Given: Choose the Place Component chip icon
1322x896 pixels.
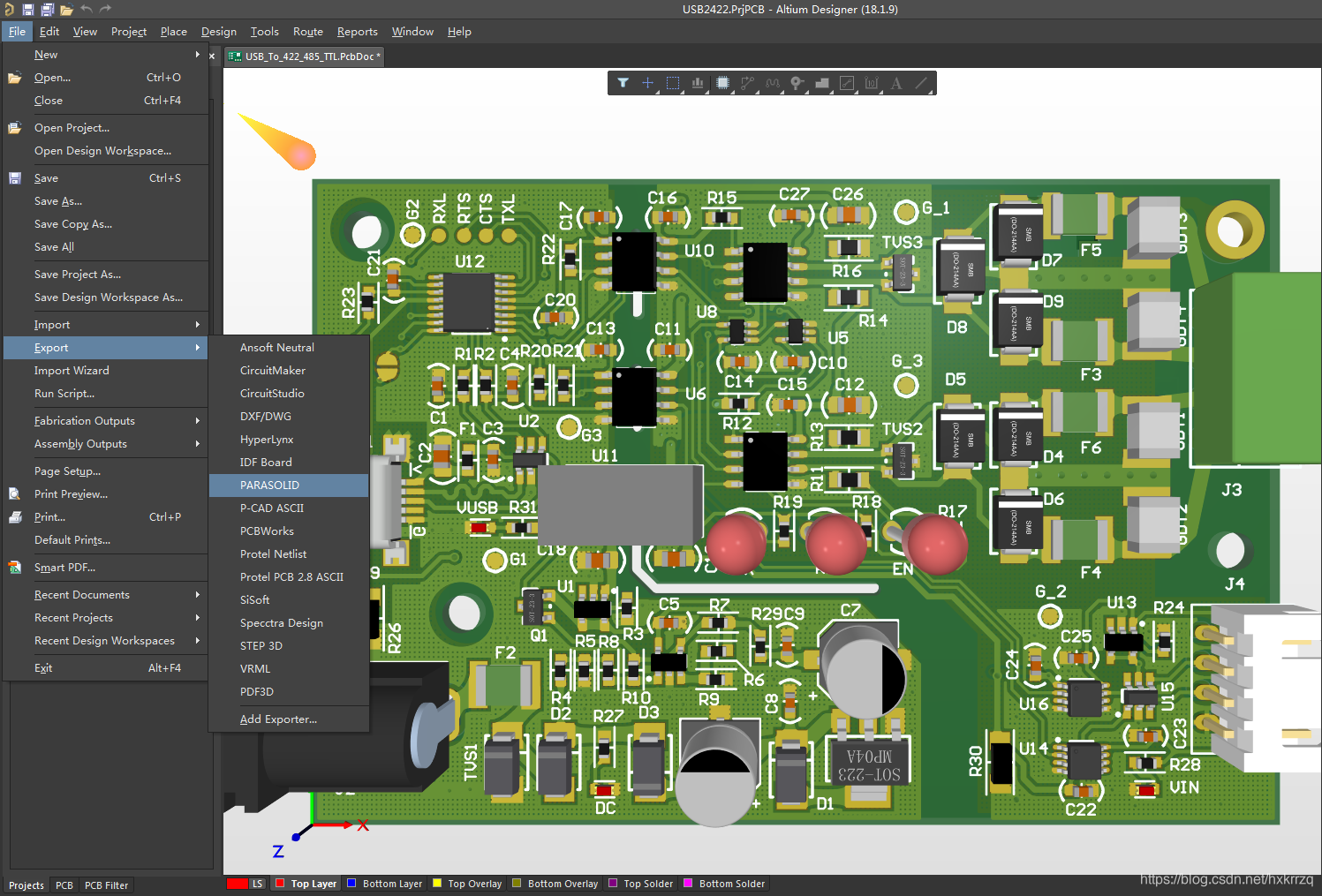Looking at the screenshot, I should [723, 83].
